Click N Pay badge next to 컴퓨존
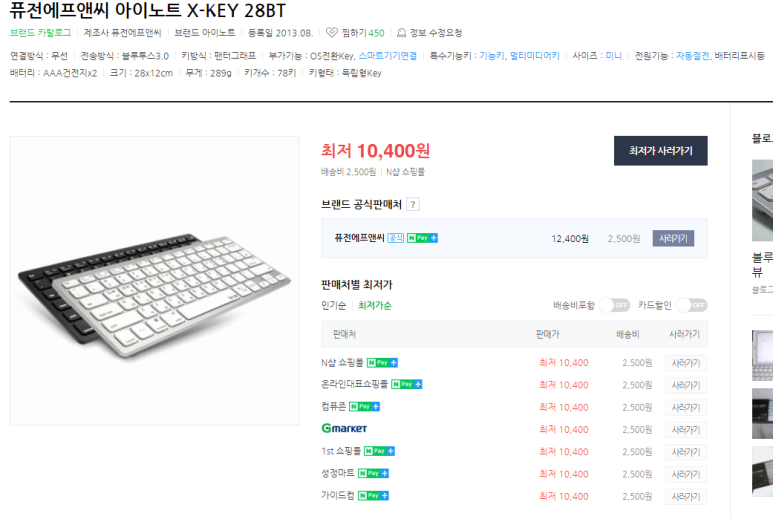 pos(364,407)
